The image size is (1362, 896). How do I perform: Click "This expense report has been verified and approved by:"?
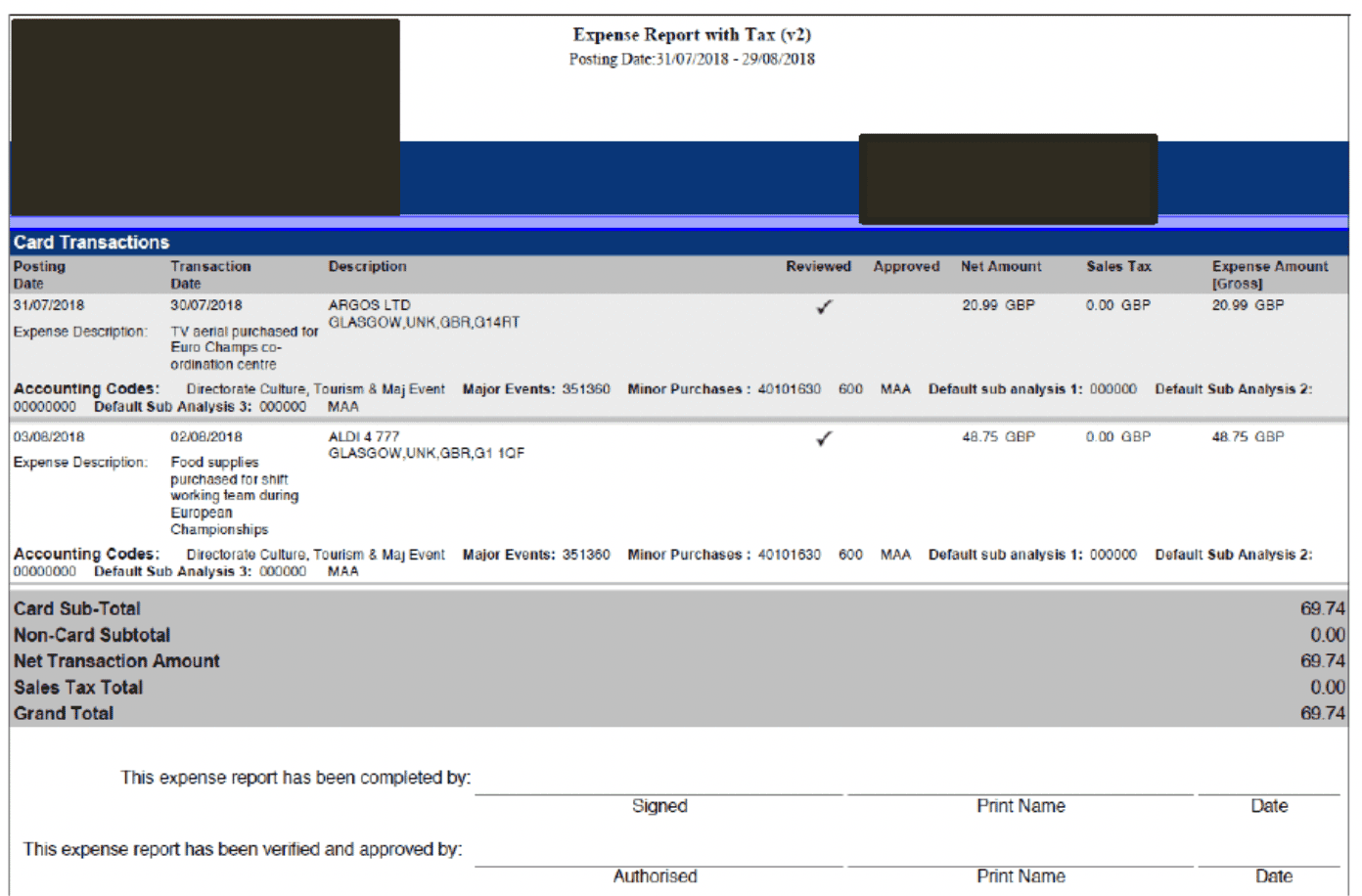(243, 849)
